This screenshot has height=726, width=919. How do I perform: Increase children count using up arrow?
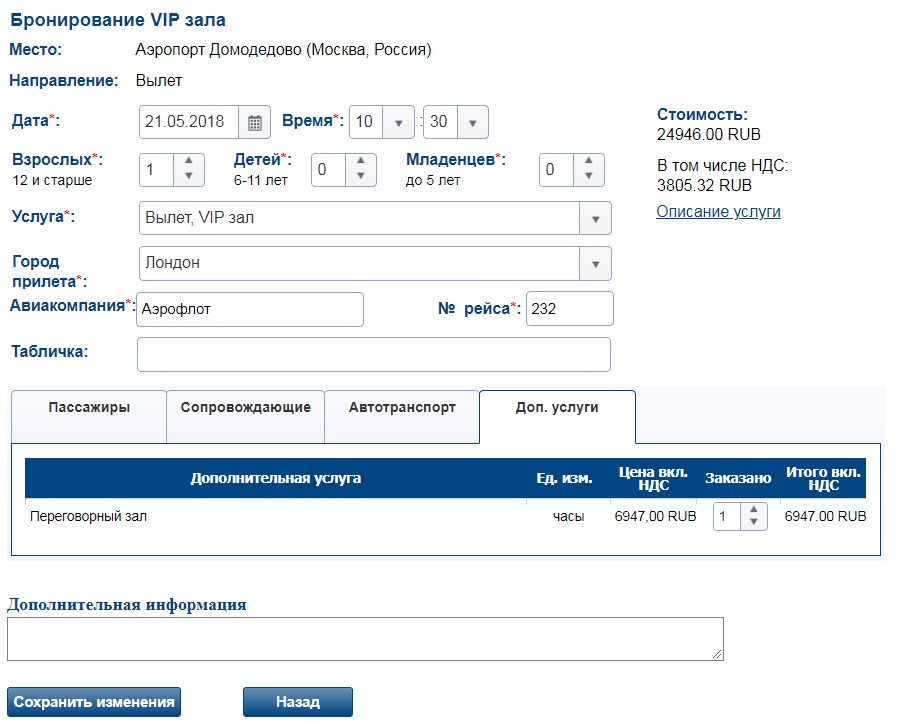point(361,162)
